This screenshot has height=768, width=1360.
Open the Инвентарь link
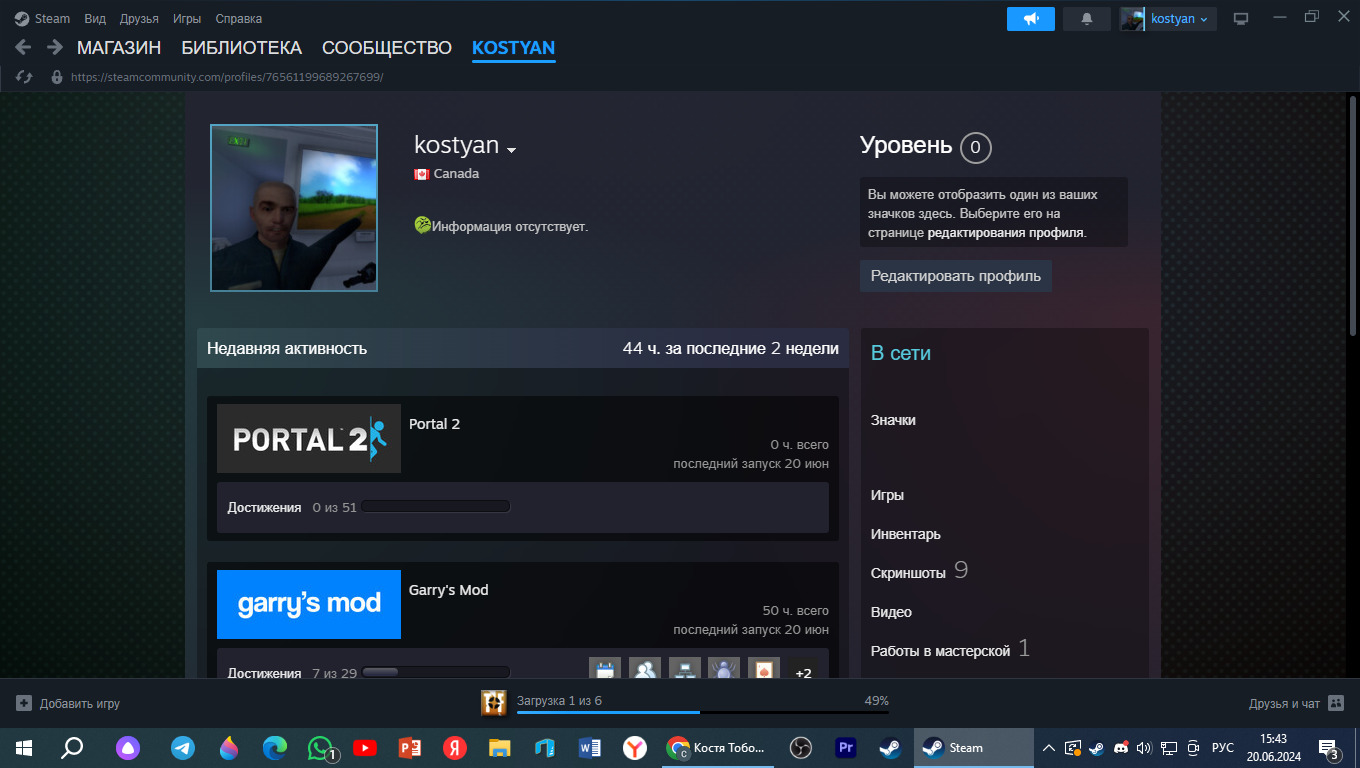click(x=906, y=534)
